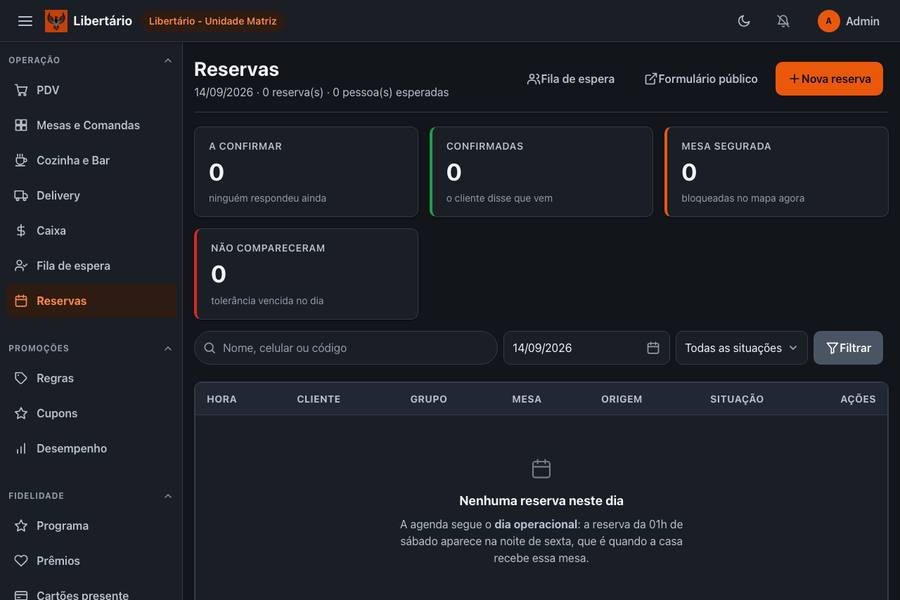
Task: Open the Programa page
Action: click(x=91, y=525)
